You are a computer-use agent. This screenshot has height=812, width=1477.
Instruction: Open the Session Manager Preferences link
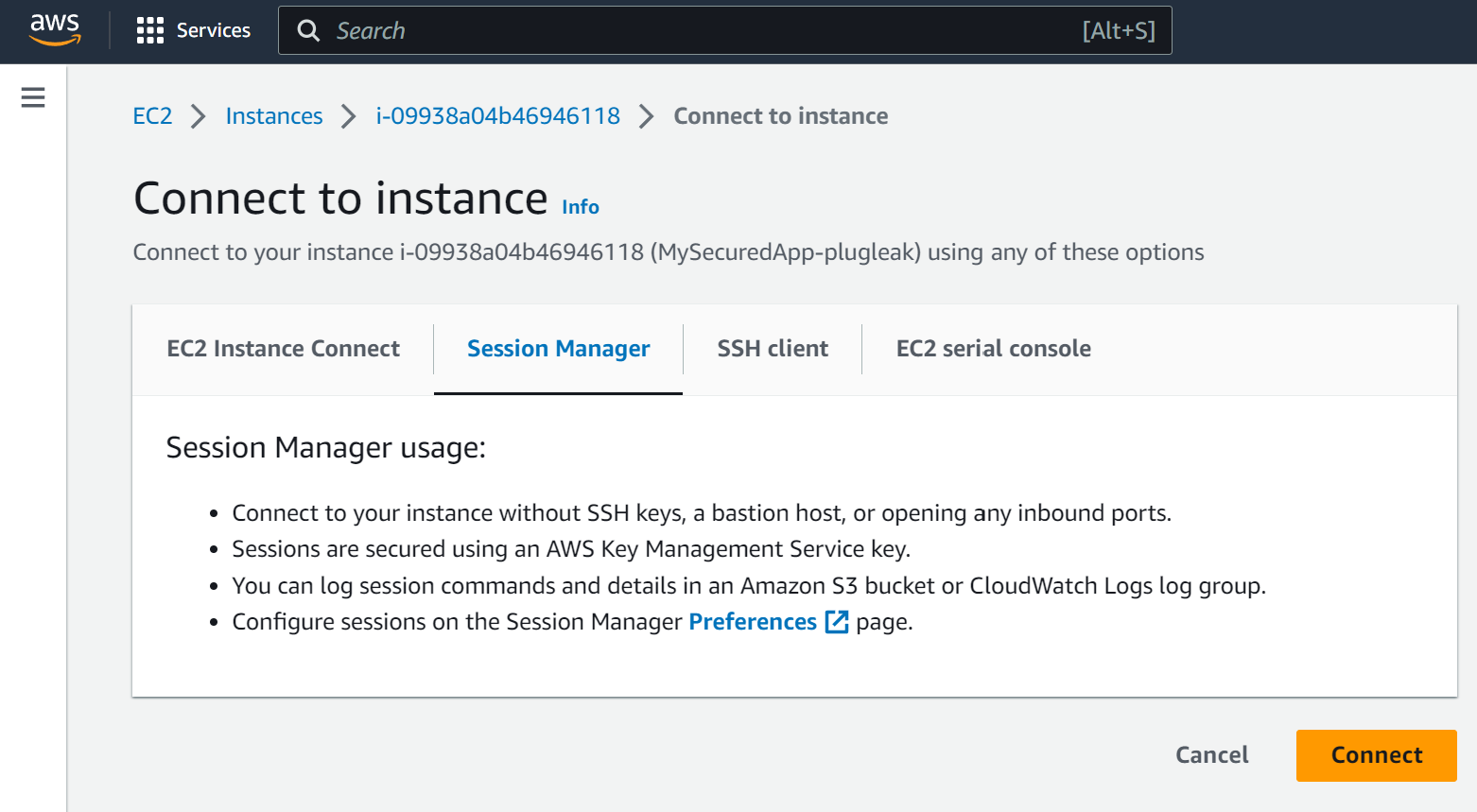pos(753,622)
